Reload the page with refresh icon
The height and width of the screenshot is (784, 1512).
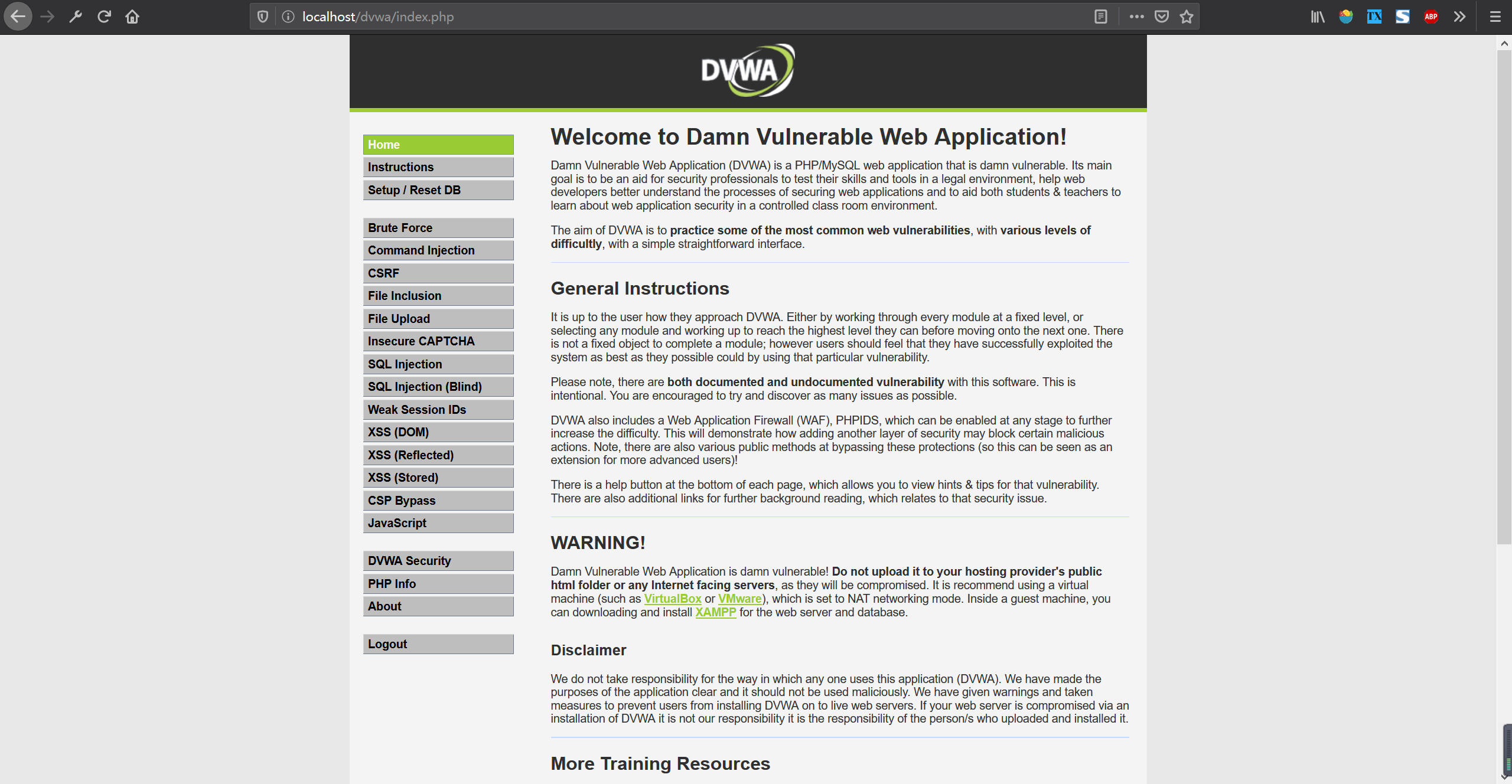tap(105, 17)
